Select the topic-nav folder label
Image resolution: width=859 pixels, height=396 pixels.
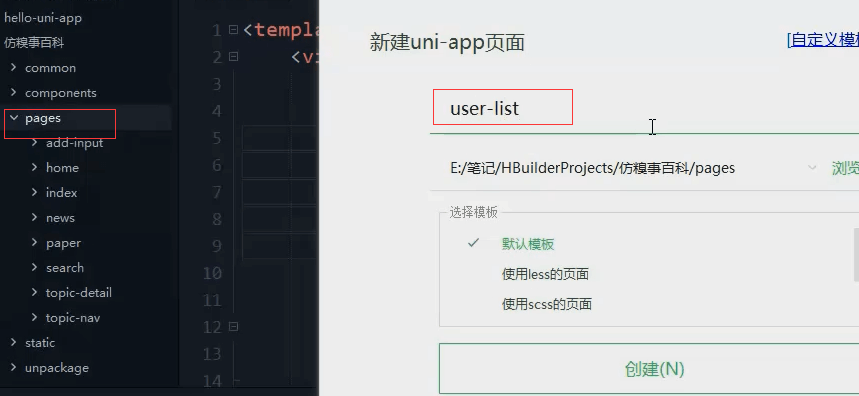point(73,318)
